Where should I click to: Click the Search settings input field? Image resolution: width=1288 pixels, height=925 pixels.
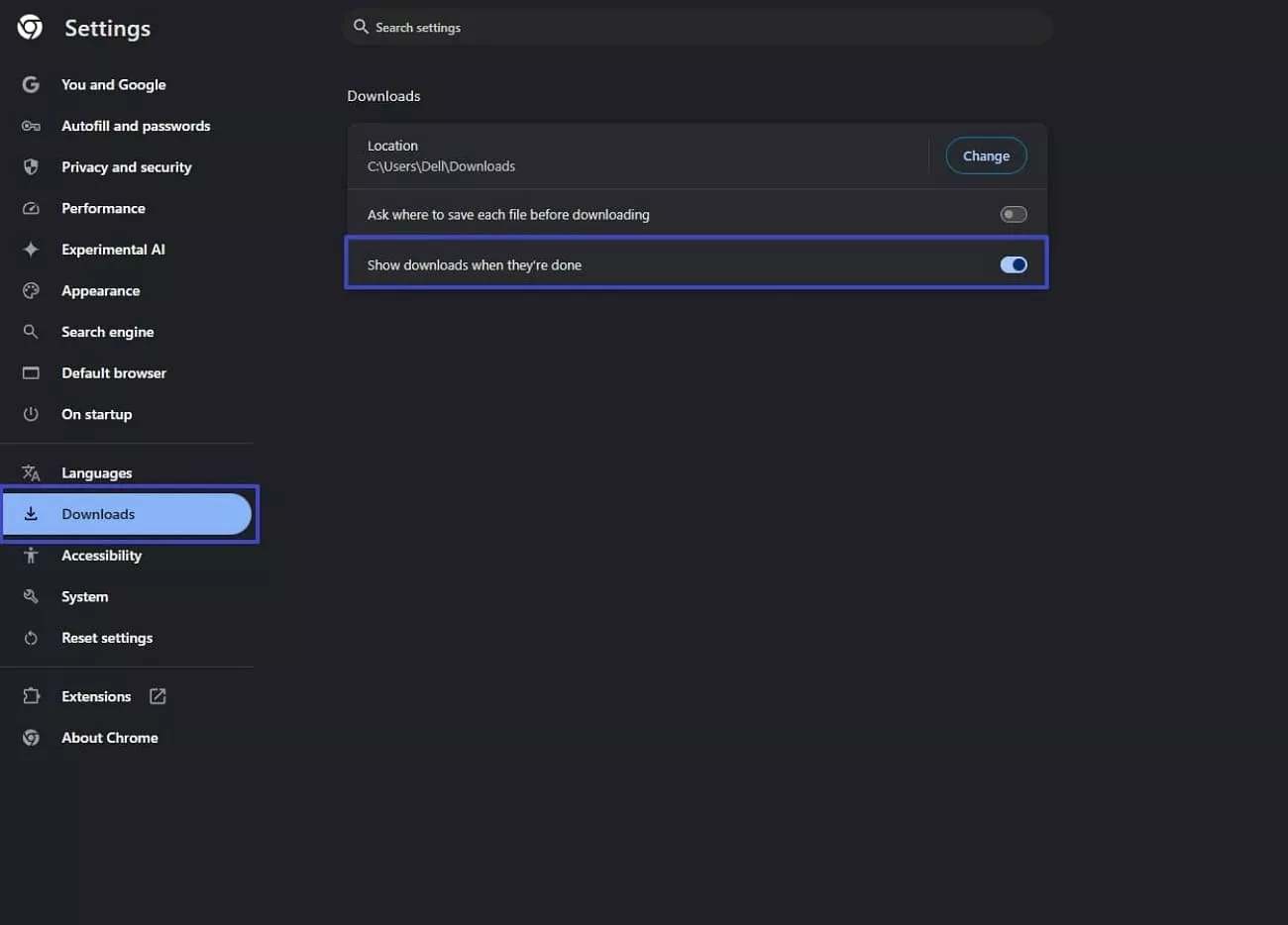pyautogui.click(x=694, y=27)
